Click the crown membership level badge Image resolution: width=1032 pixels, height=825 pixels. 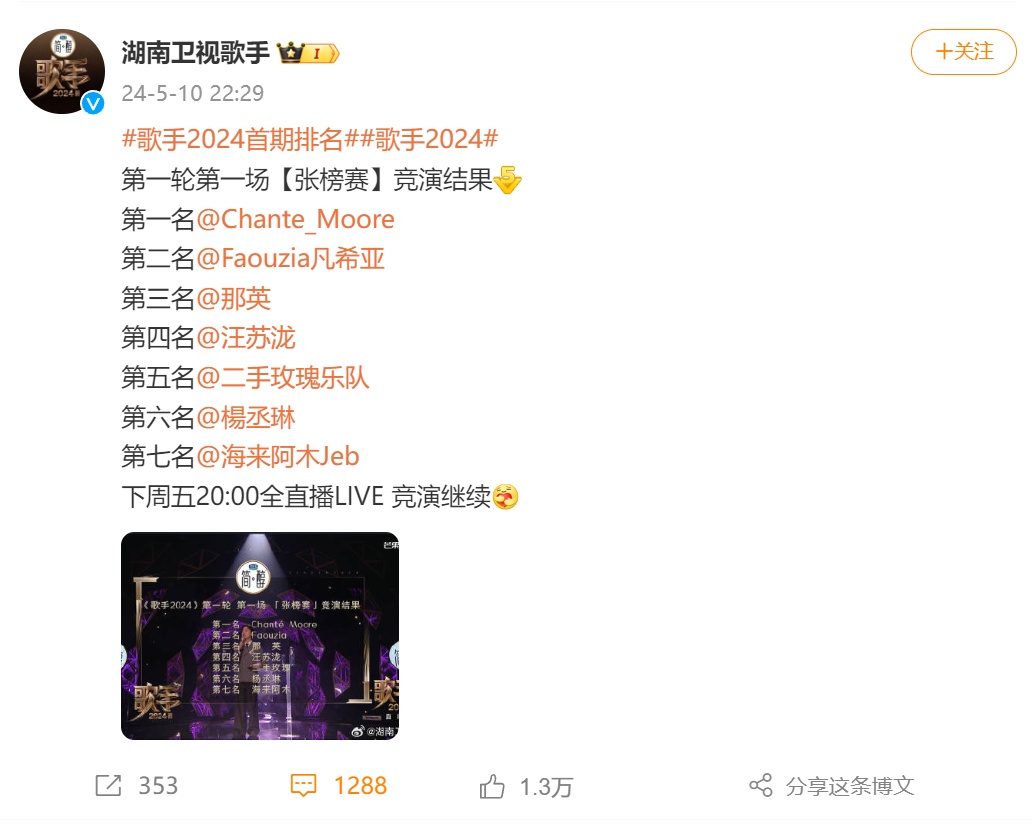308,53
